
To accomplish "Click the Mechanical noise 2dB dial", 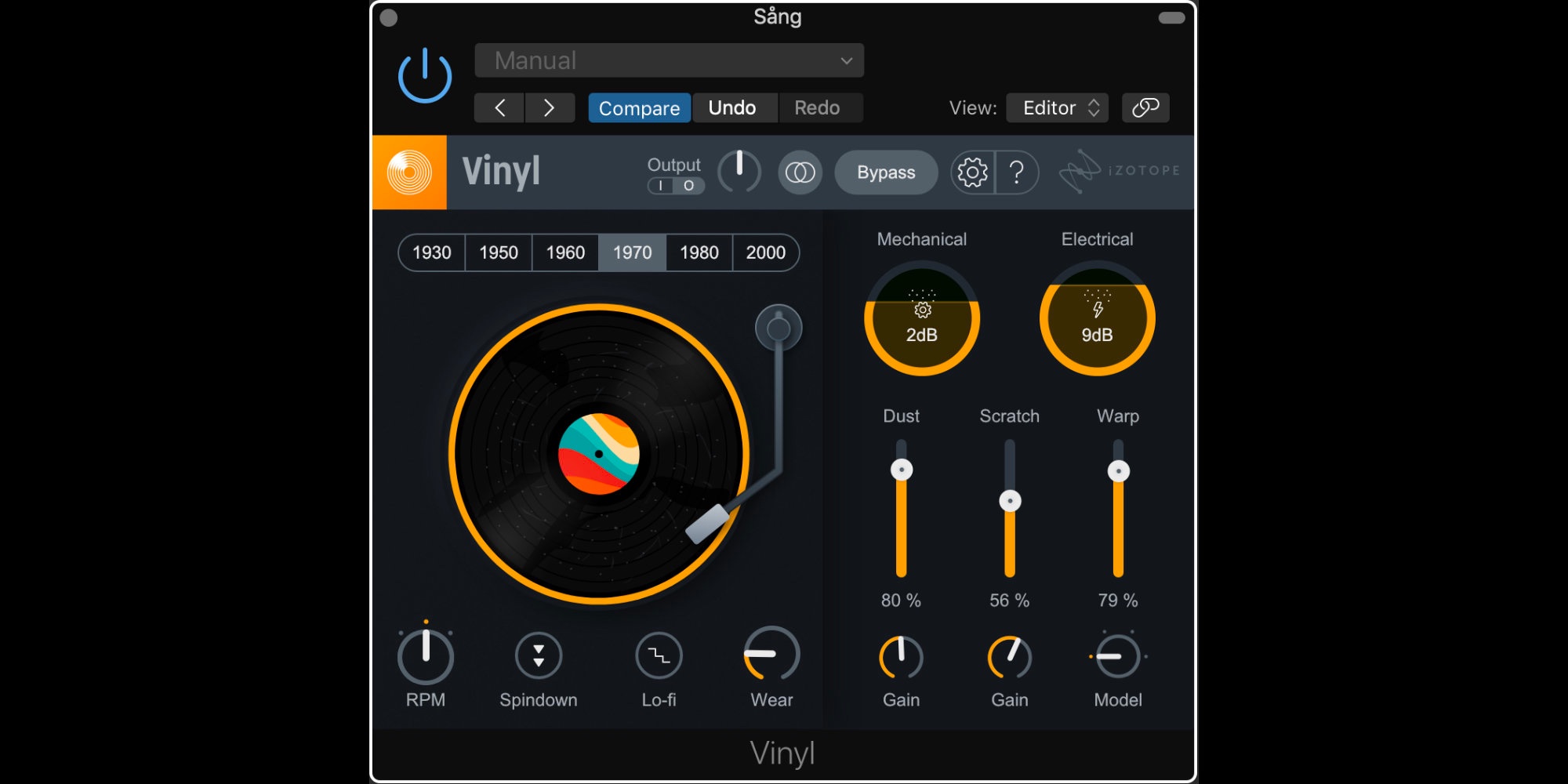I will pos(922,318).
